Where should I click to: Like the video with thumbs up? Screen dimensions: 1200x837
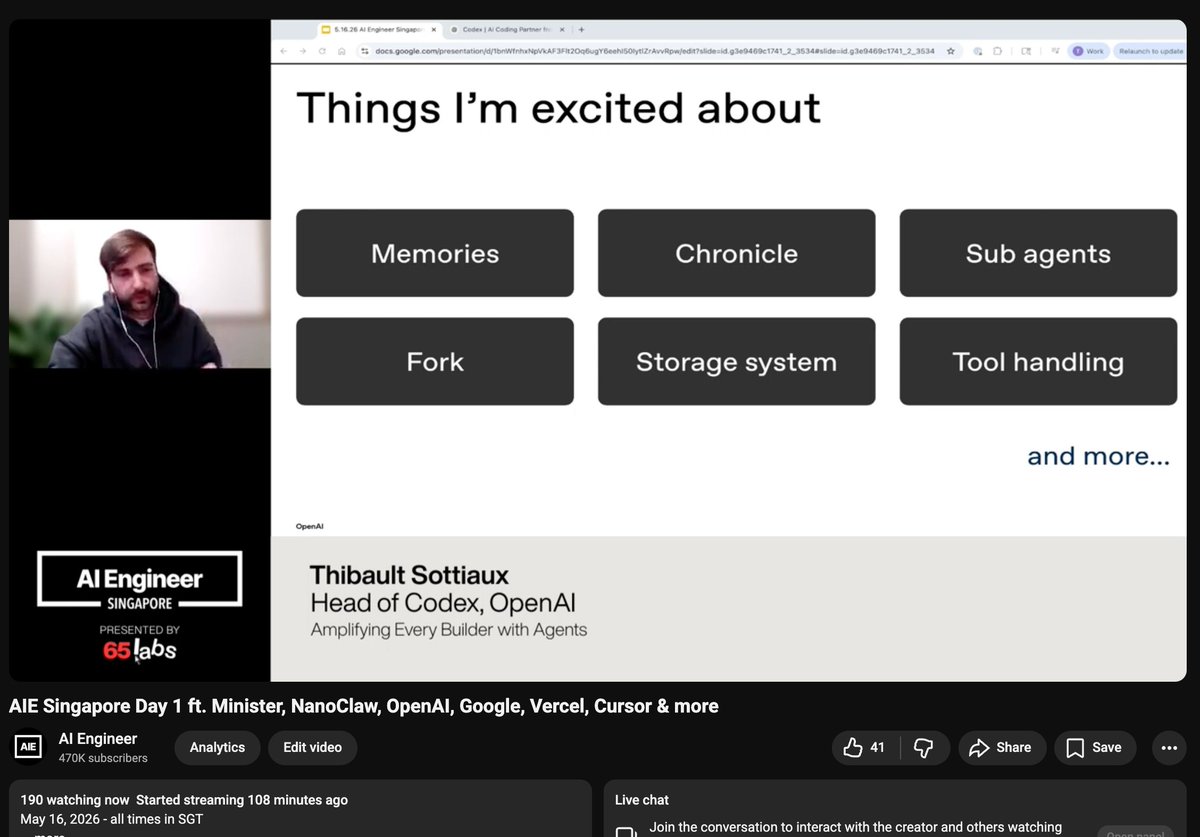tap(866, 748)
